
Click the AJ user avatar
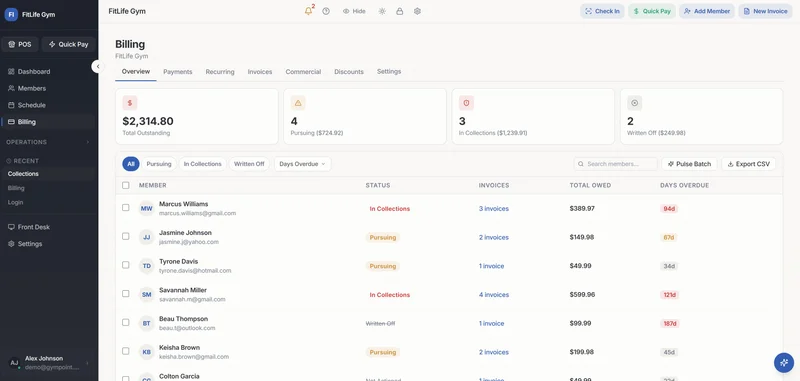14,363
